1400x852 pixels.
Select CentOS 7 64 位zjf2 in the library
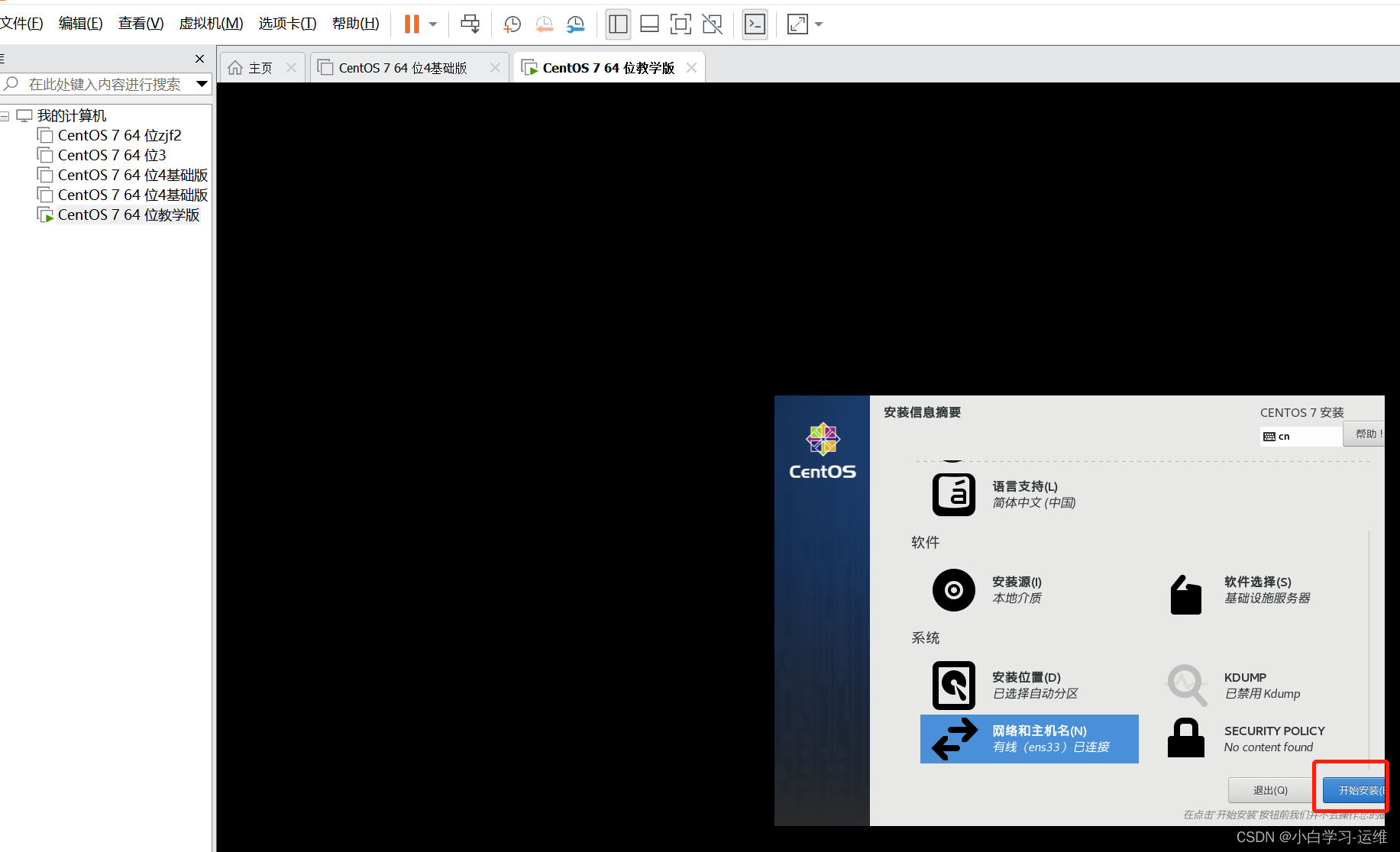119,135
